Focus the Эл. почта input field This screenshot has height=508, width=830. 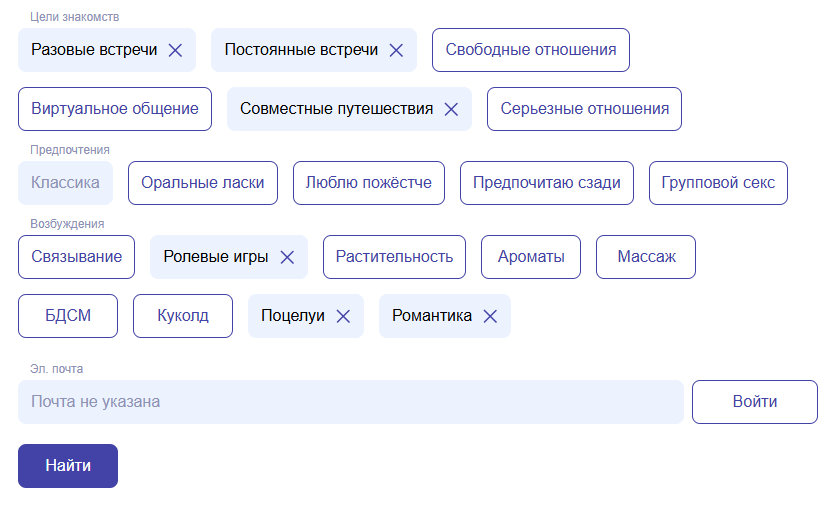350,402
